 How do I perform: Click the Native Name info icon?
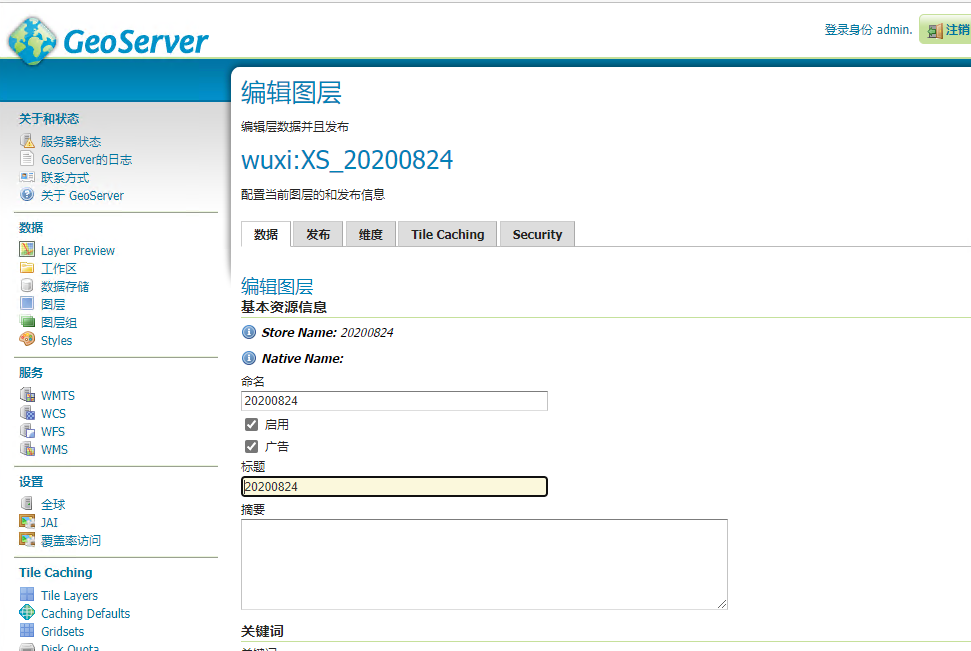pos(249,358)
